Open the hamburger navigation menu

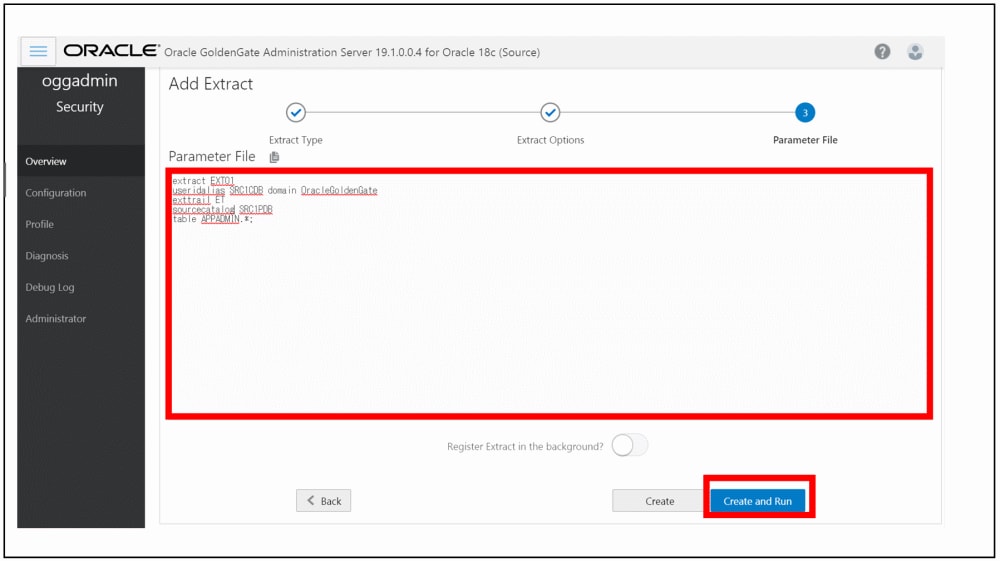(38, 51)
